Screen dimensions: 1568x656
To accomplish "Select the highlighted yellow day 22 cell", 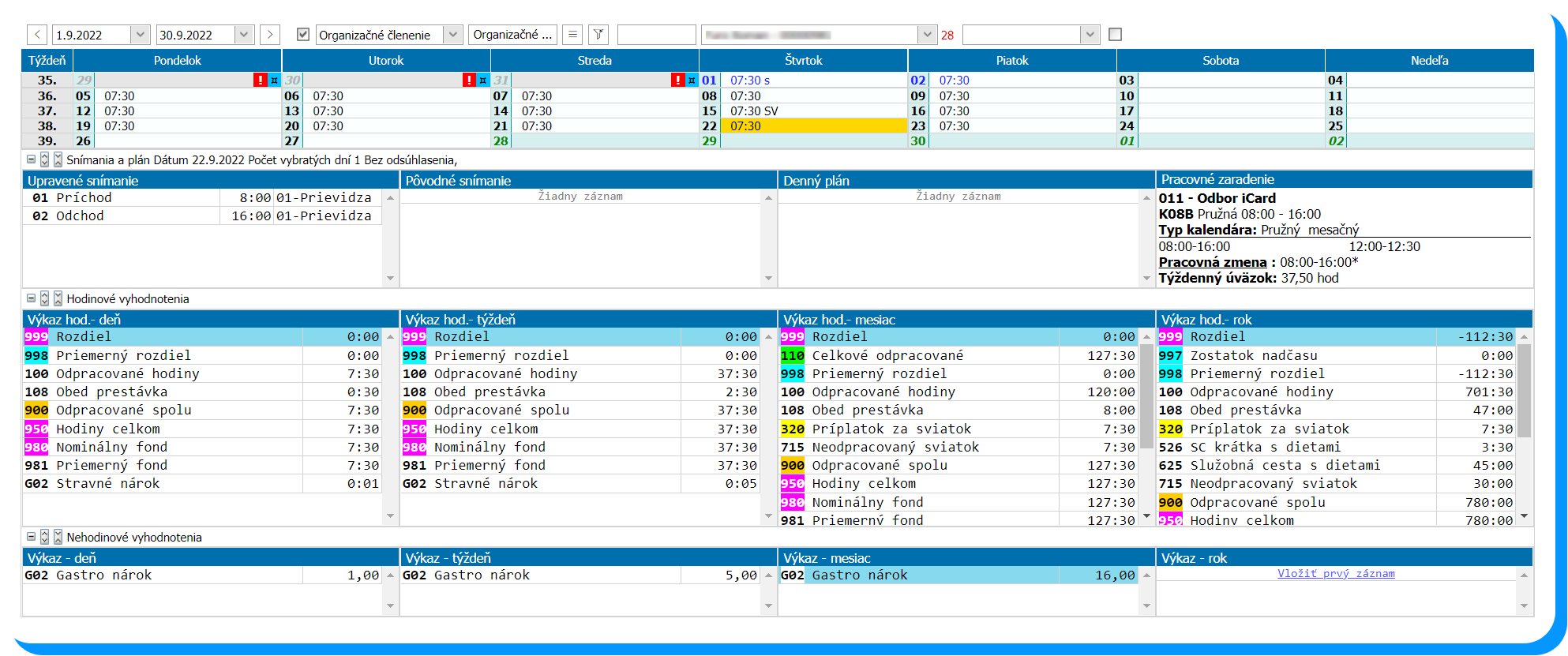I will point(813,126).
